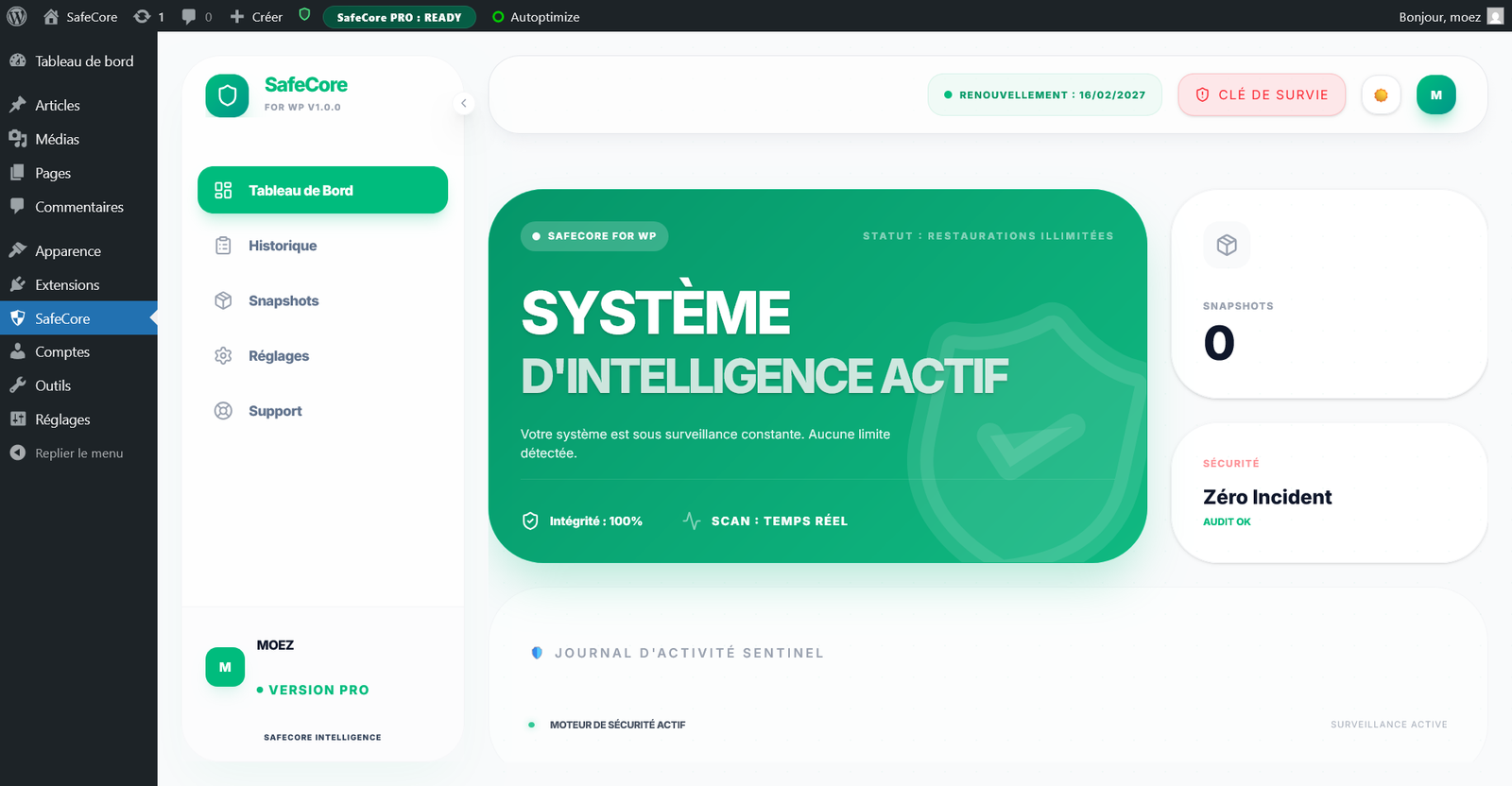Screen dimensions: 1512x786
Task: Open Support in SafeCore panel
Action: point(322,411)
